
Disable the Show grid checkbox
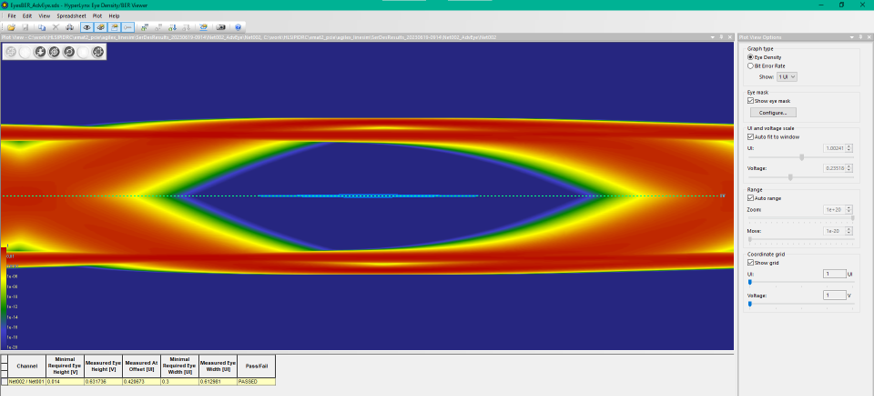pos(750,263)
